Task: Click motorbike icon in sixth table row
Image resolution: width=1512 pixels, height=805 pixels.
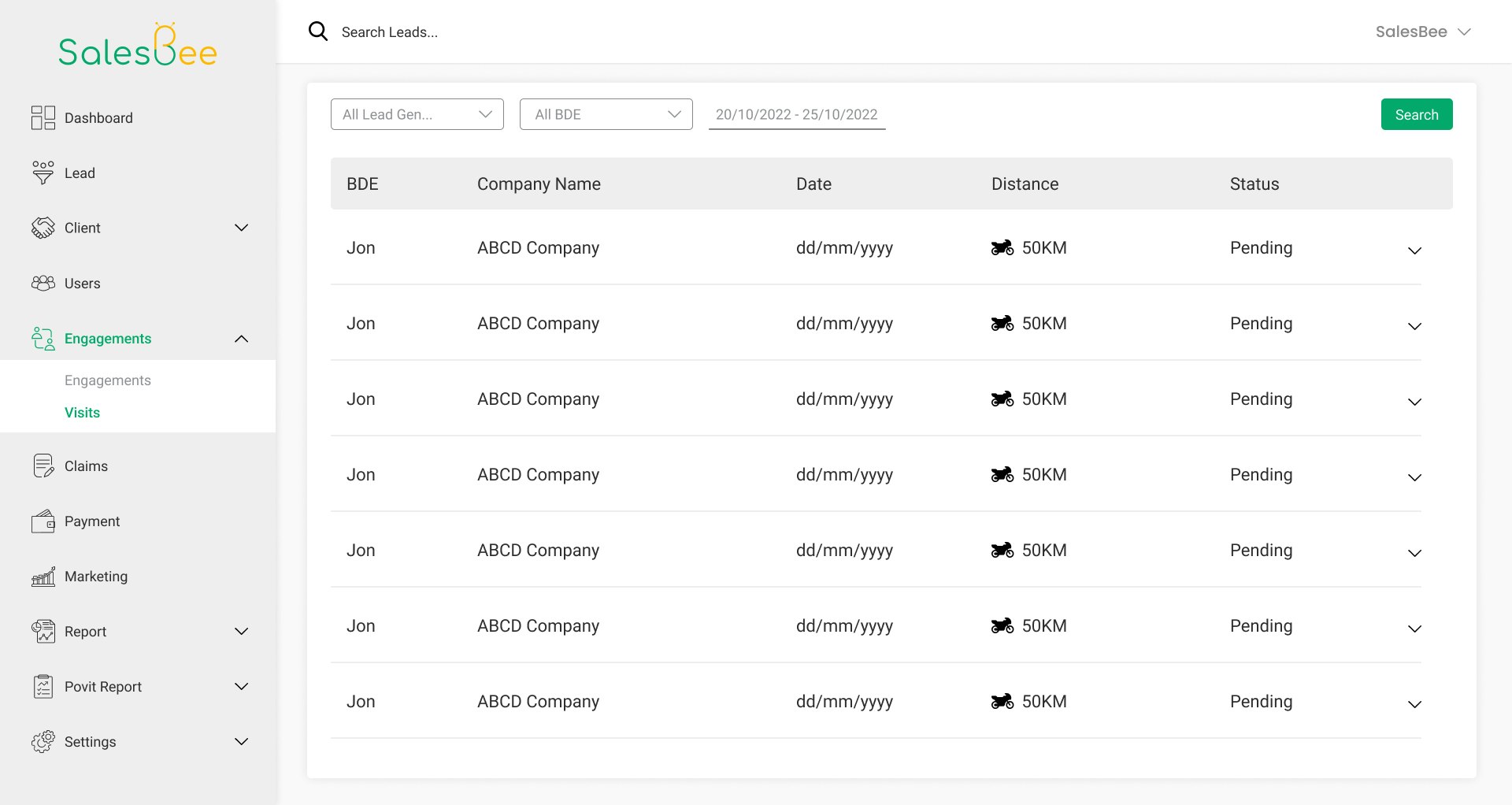Action: point(1002,626)
